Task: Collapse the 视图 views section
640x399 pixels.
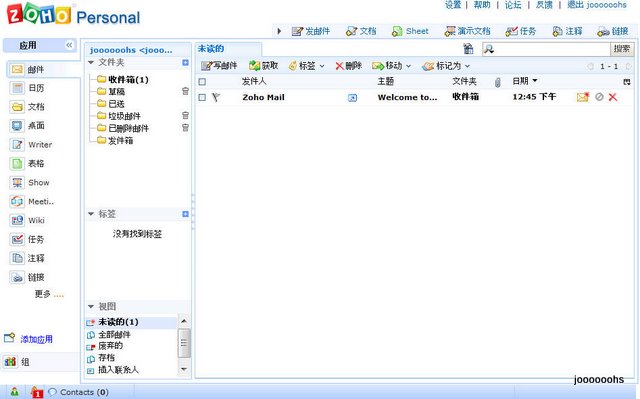Action: 91,306
